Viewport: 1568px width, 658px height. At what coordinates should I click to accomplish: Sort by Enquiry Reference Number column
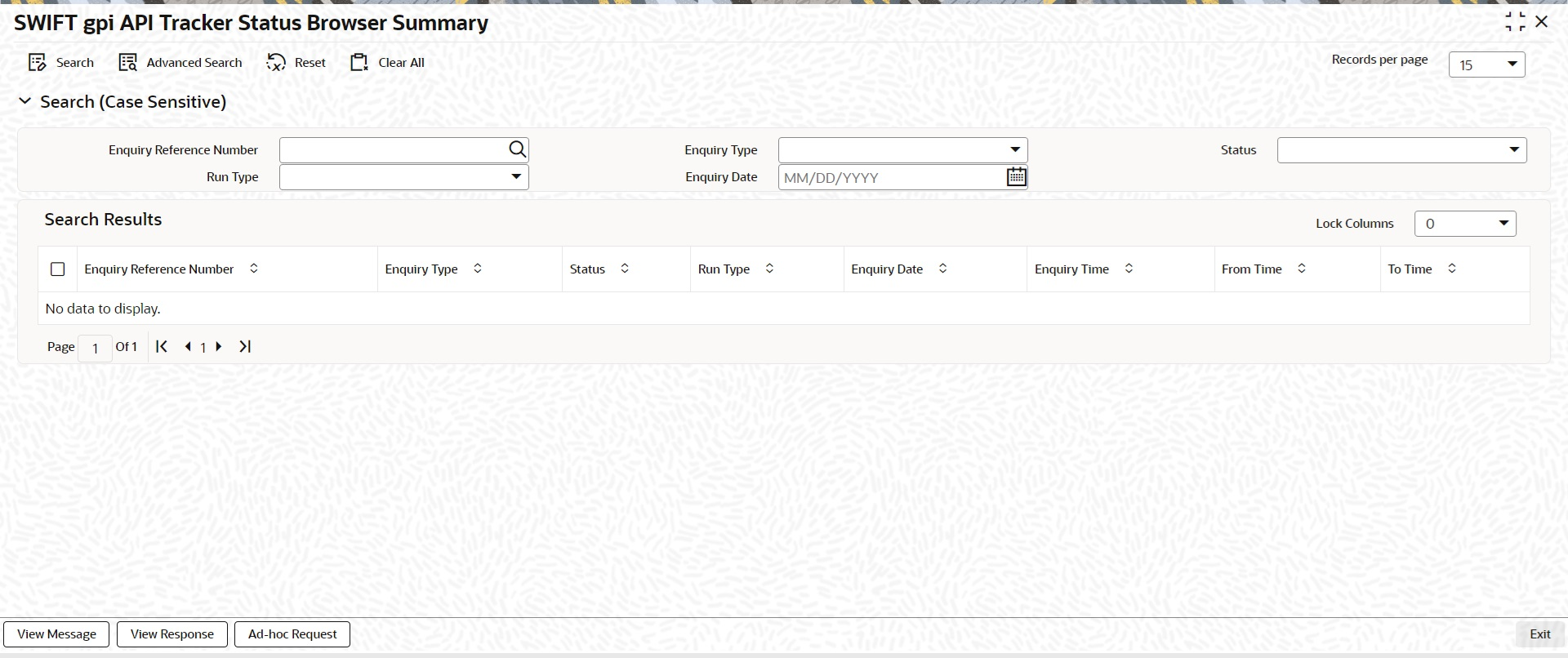[x=254, y=269]
